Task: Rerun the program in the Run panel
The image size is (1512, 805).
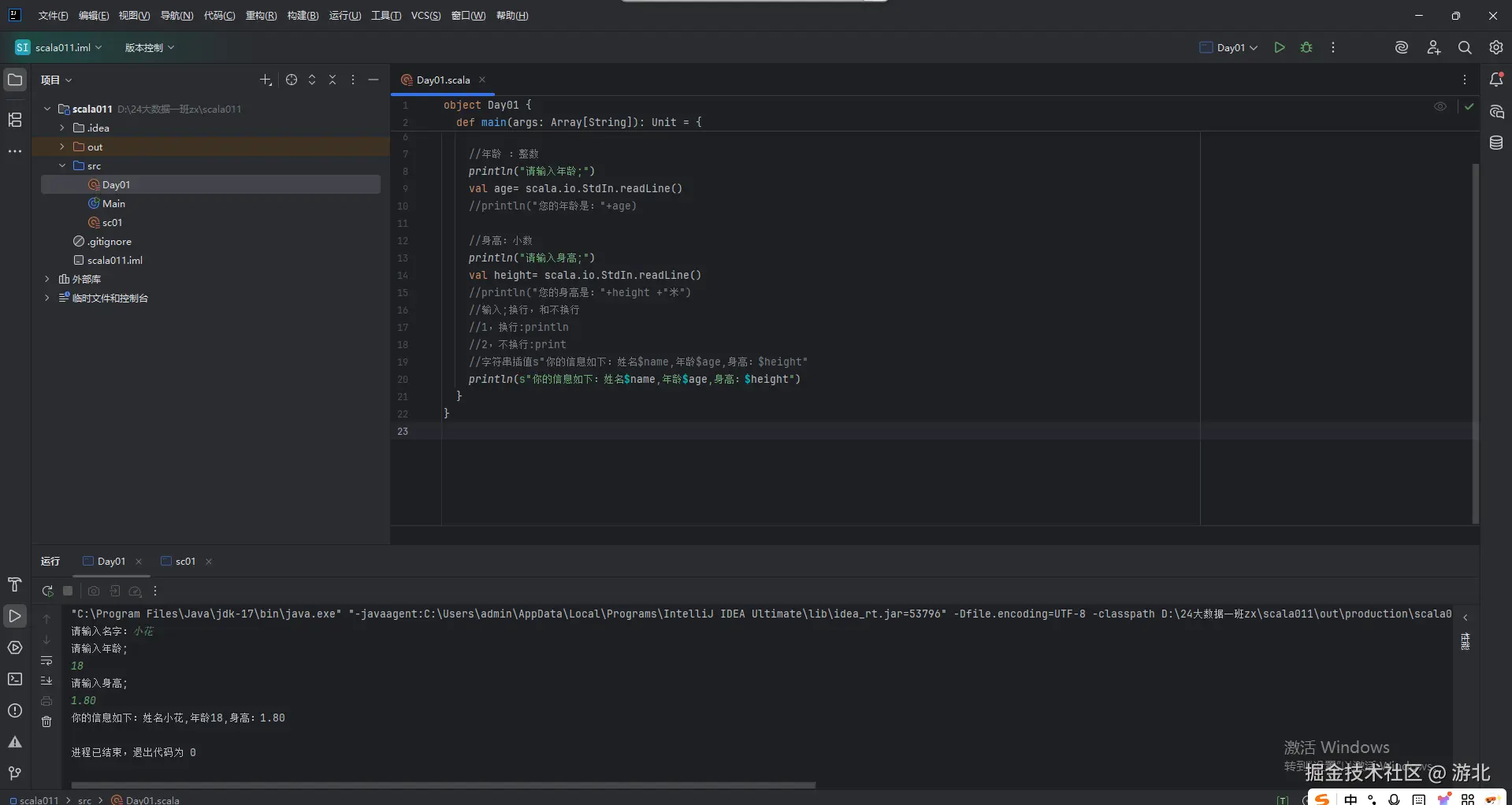Action: pos(47,591)
